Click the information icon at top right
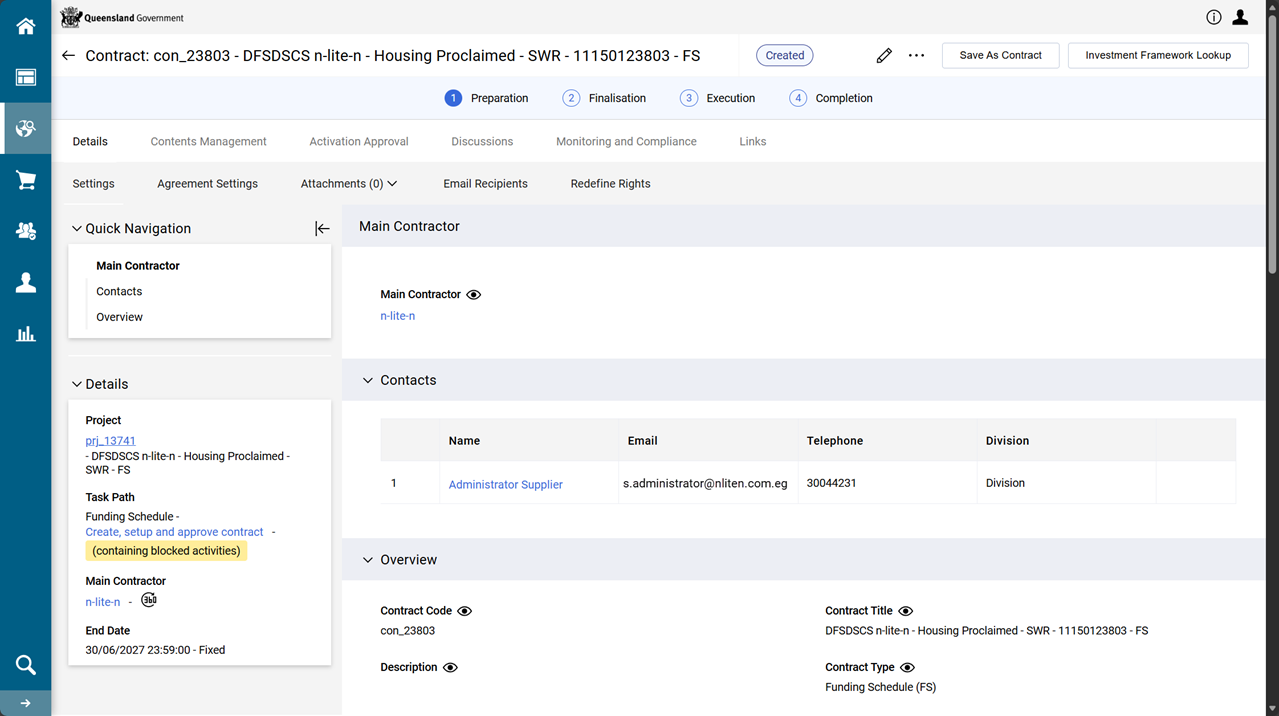Screen dimensions: 1279x716 click(1214, 17)
